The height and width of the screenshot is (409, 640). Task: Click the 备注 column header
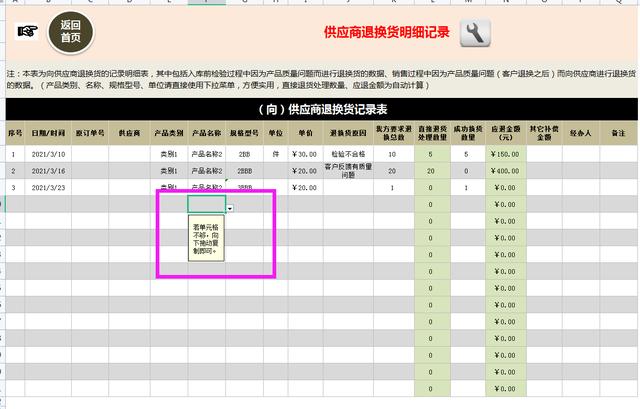coord(618,133)
